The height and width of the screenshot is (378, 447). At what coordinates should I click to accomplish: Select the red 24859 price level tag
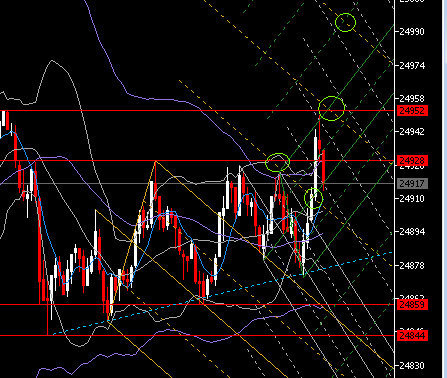pos(412,305)
